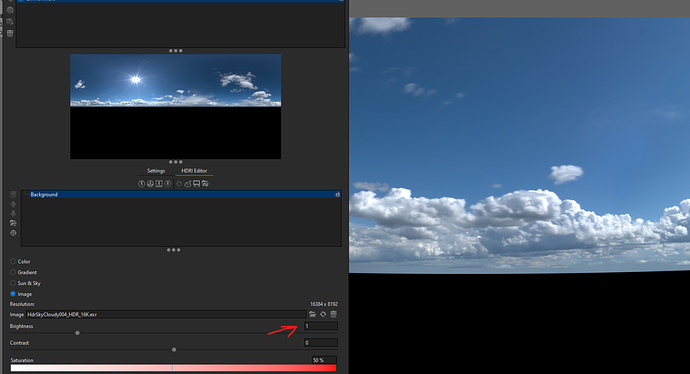Click the Brightness slider handle
The width and height of the screenshot is (690, 374).
tap(77, 333)
